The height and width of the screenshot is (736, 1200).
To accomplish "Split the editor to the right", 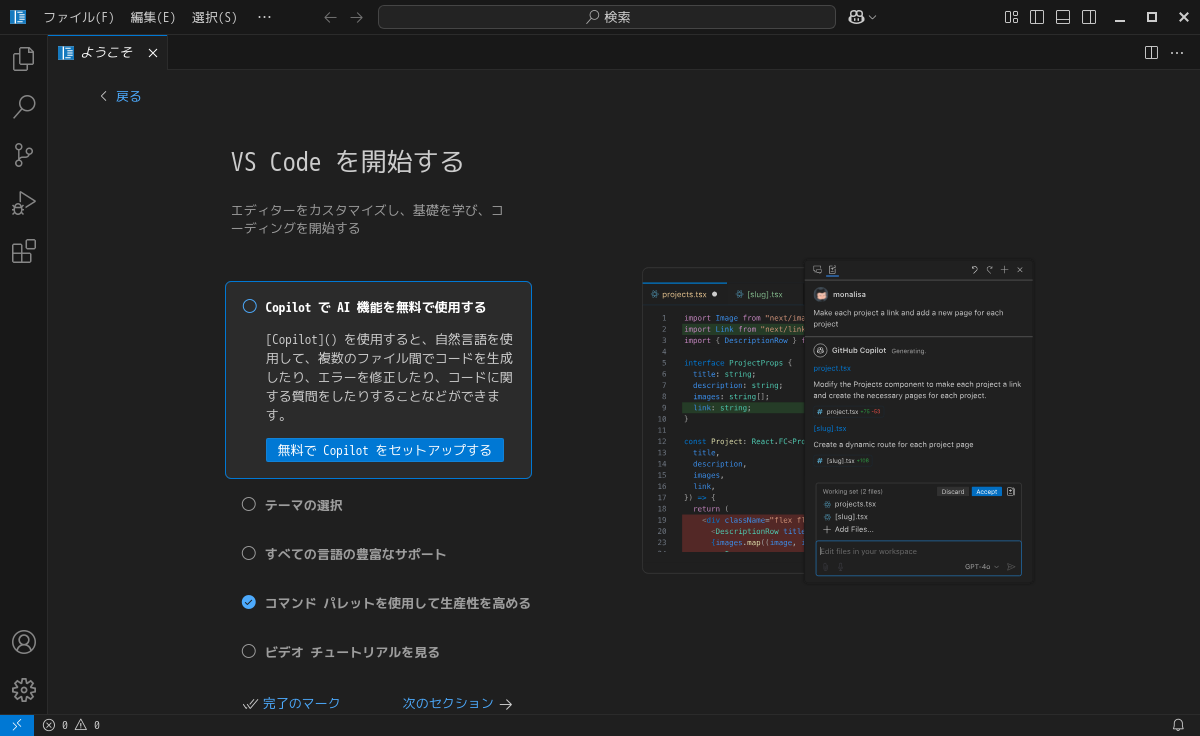I will [1151, 53].
